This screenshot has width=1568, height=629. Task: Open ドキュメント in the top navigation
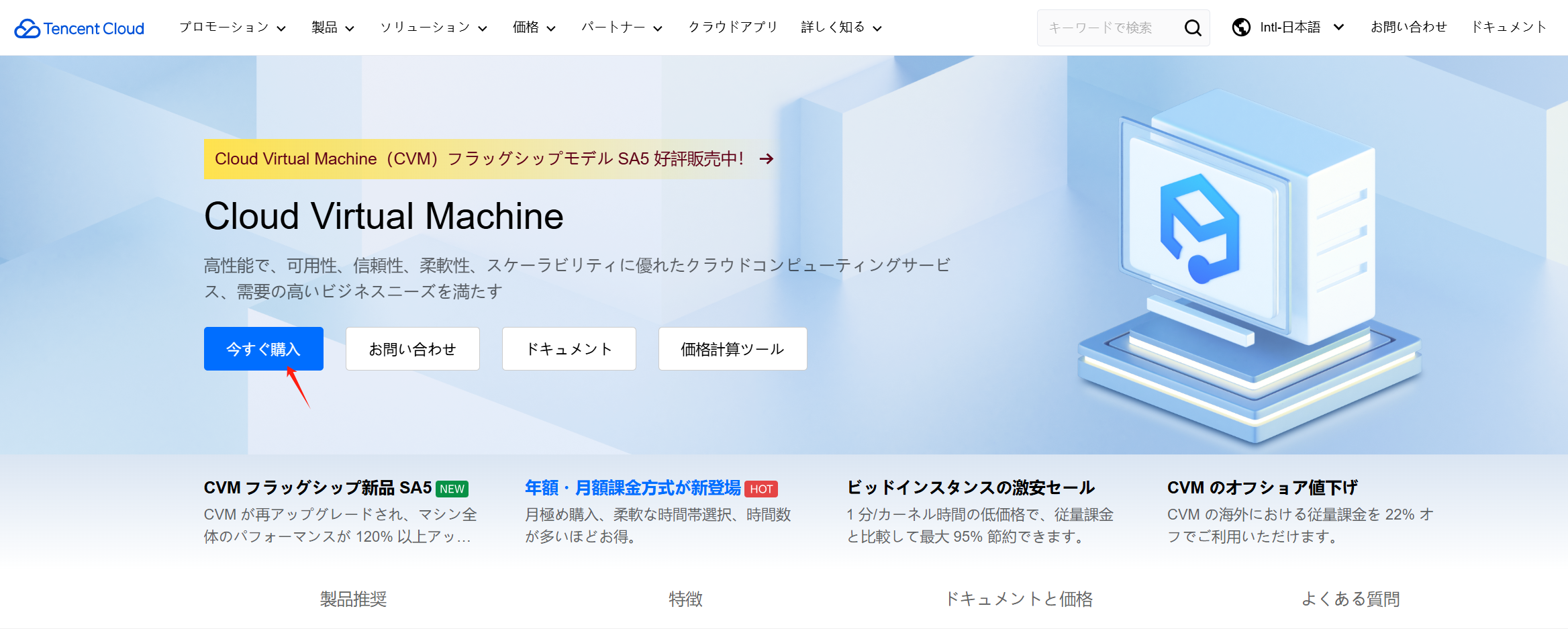click(1509, 28)
